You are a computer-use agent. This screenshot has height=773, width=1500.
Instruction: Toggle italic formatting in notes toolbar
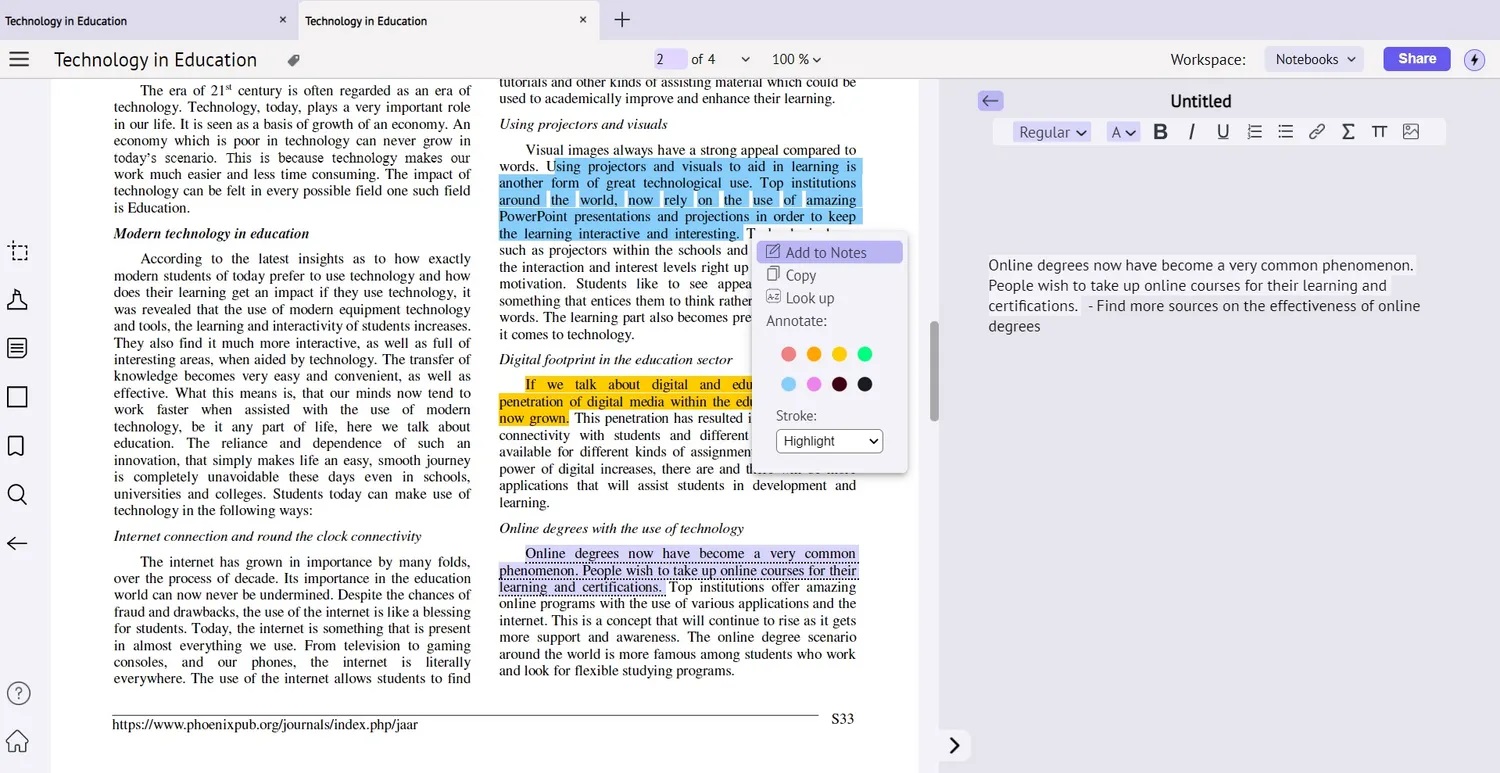pos(1191,132)
